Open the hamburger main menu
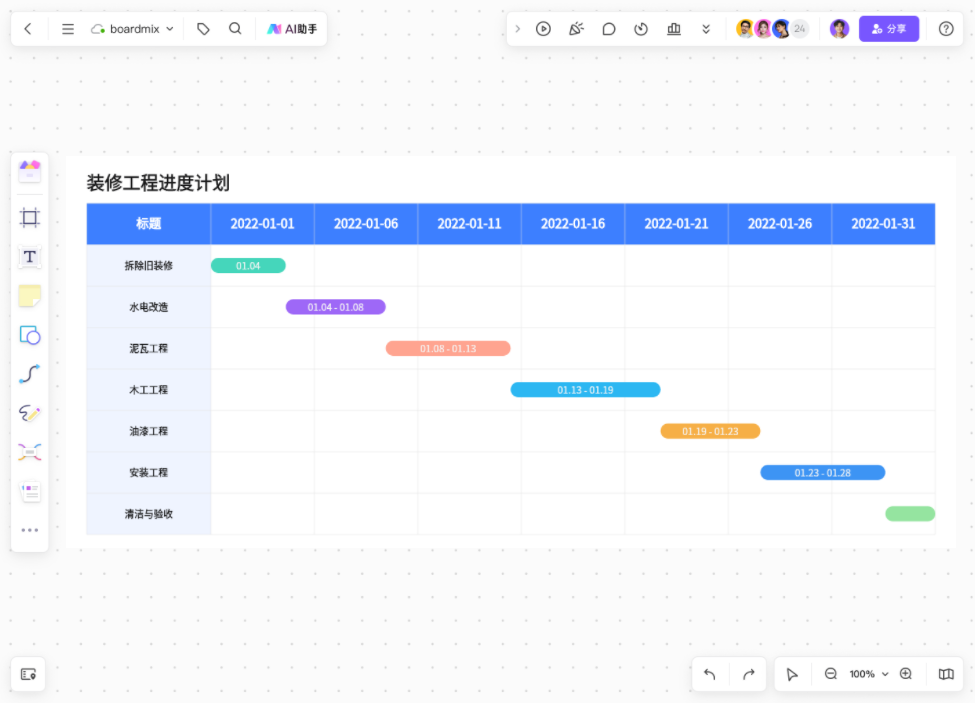The width and height of the screenshot is (976, 704). [x=68, y=29]
